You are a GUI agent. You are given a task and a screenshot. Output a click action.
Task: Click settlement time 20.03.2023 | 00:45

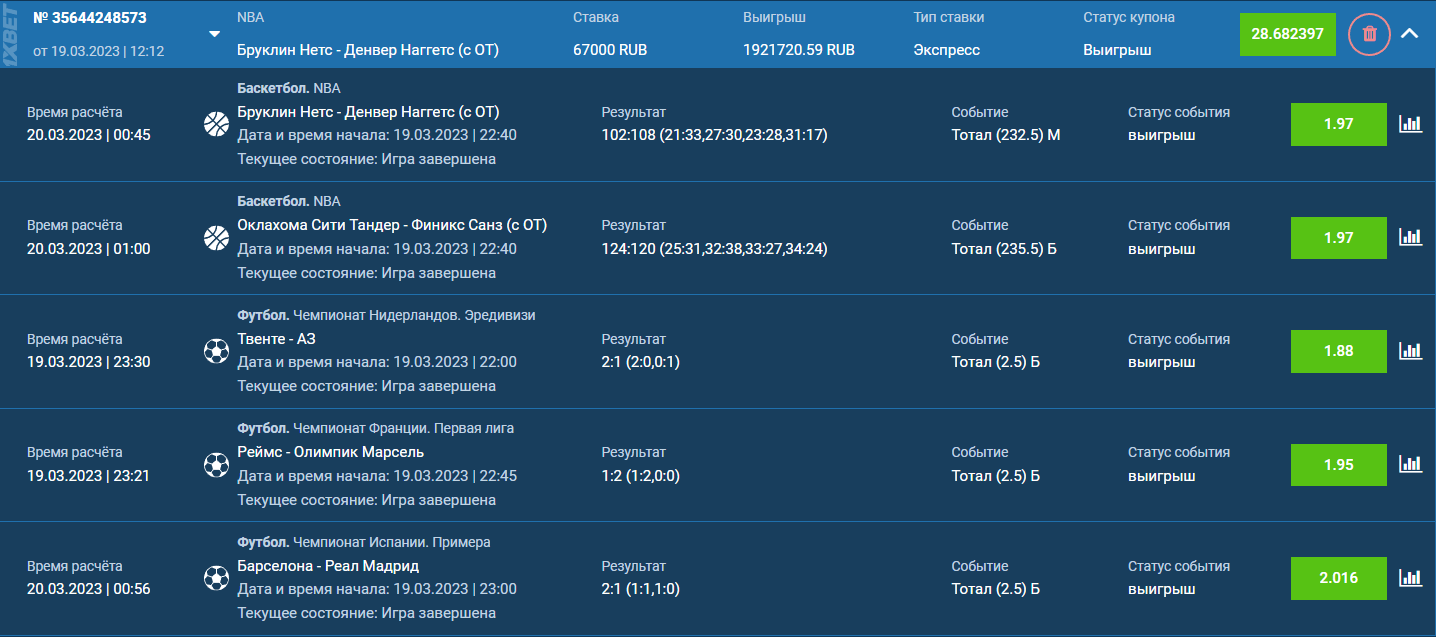(x=89, y=135)
